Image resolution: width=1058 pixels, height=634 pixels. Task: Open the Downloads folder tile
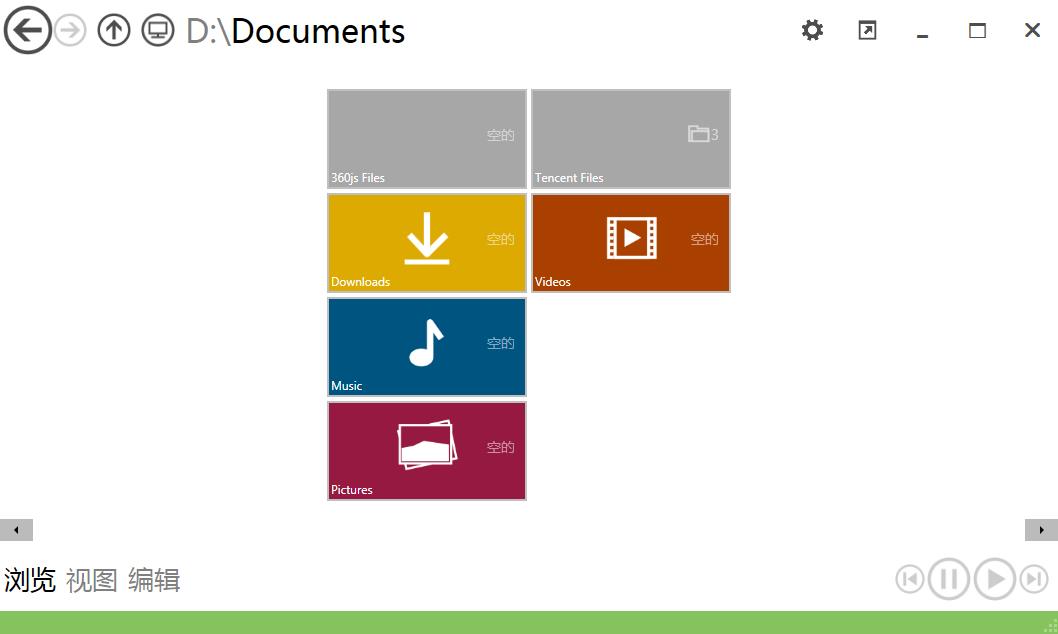[427, 243]
